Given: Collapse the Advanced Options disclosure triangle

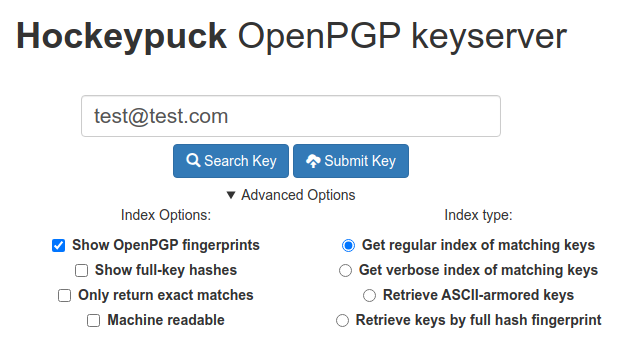Looking at the screenshot, I should pos(231,195).
